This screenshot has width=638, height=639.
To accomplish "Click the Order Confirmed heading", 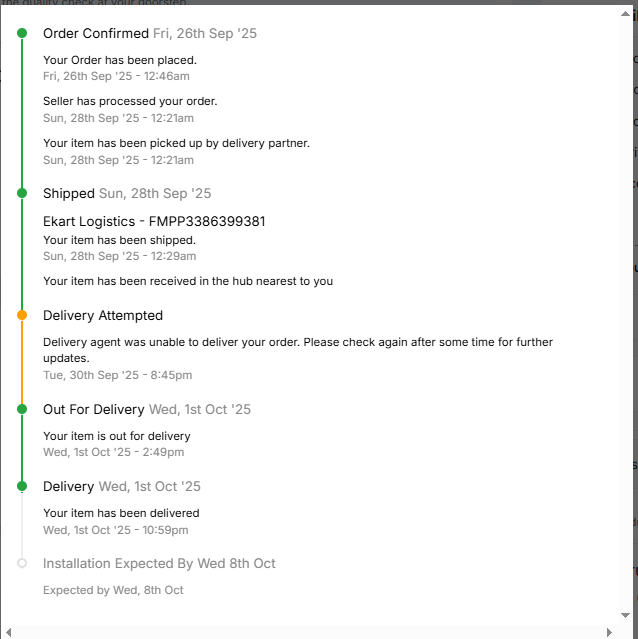I will (x=96, y=33).
